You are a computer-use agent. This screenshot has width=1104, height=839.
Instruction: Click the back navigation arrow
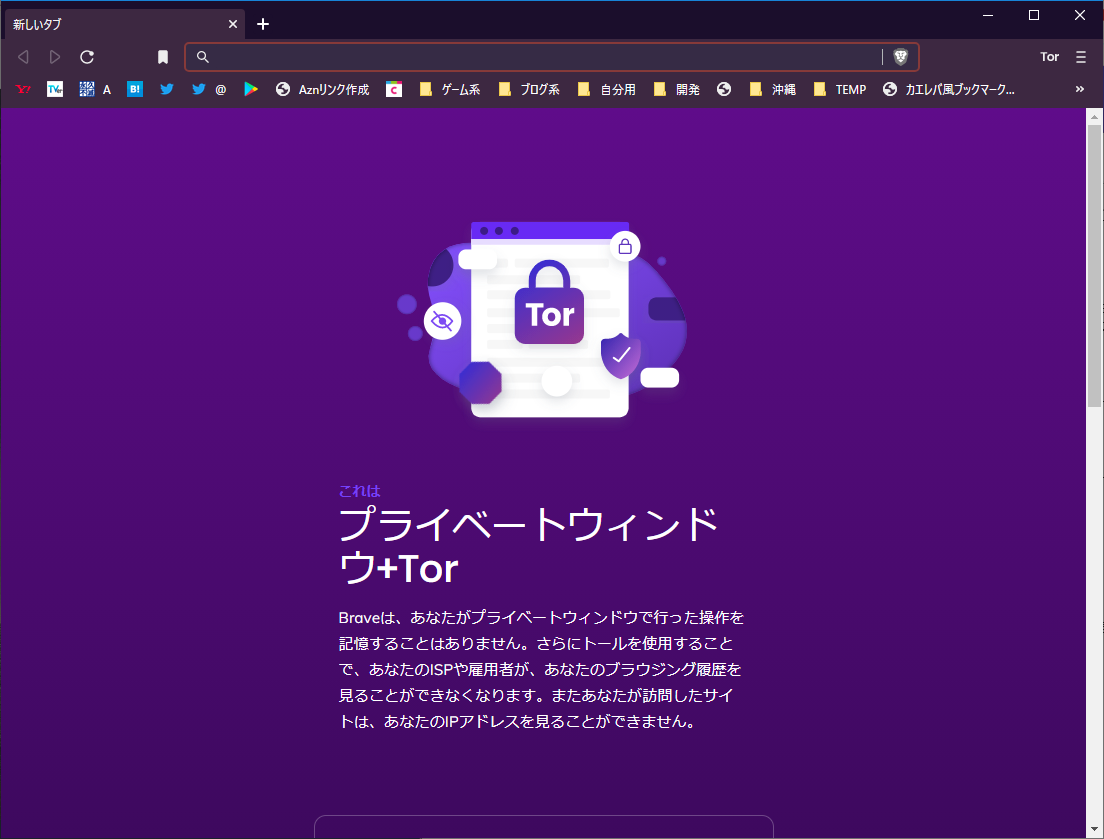22,57
